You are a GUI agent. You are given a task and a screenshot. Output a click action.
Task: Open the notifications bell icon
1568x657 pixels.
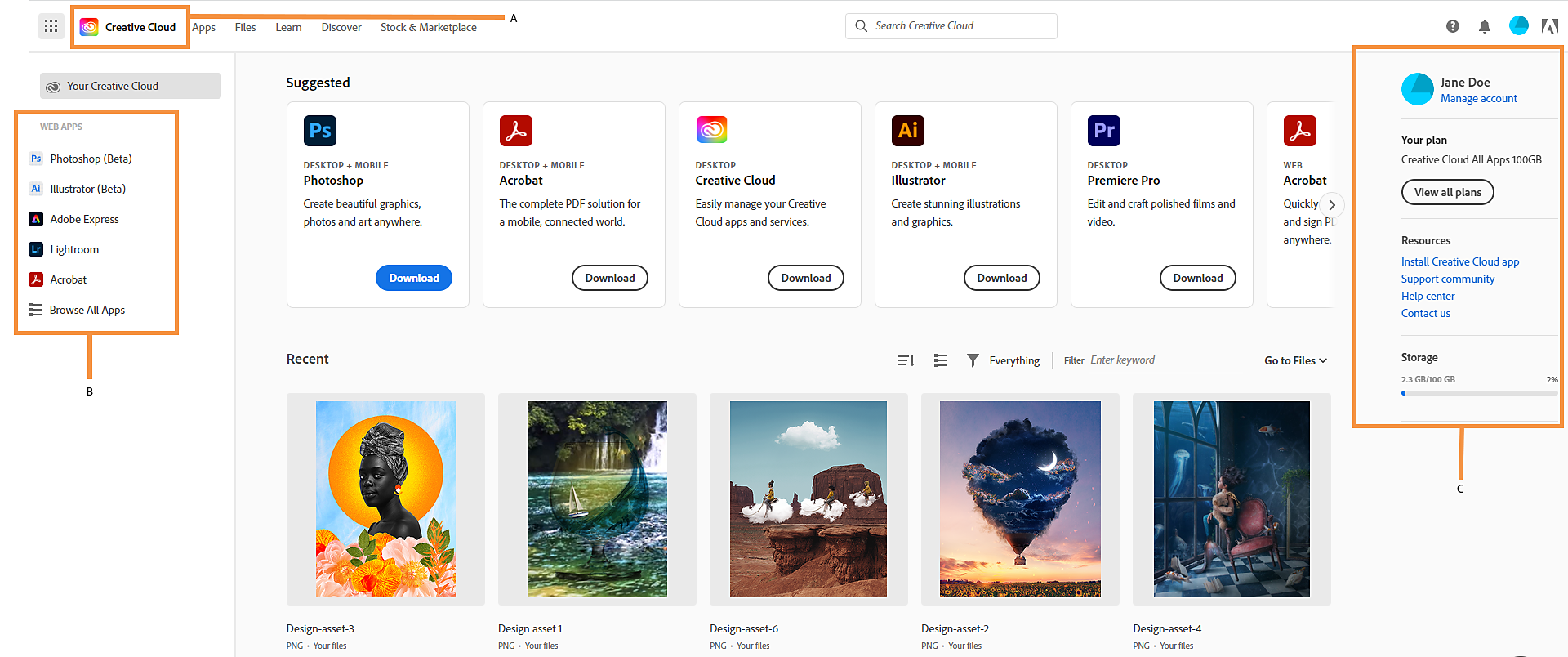point(1484,26)
